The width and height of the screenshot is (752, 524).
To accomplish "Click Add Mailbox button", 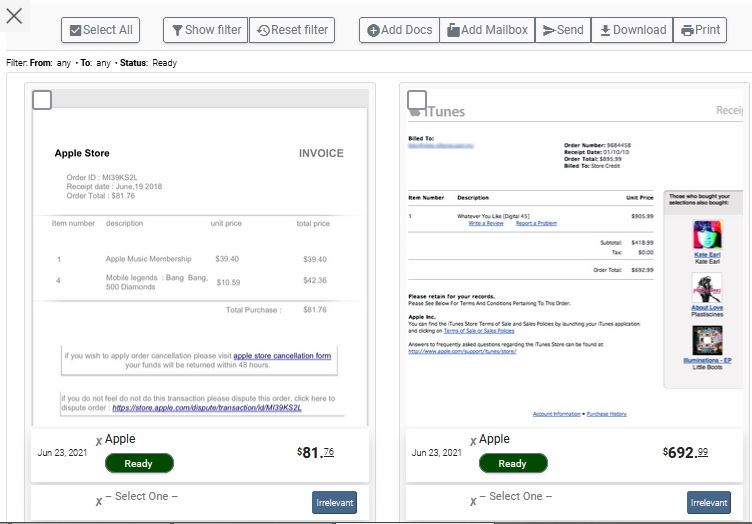I will (487, 30).
